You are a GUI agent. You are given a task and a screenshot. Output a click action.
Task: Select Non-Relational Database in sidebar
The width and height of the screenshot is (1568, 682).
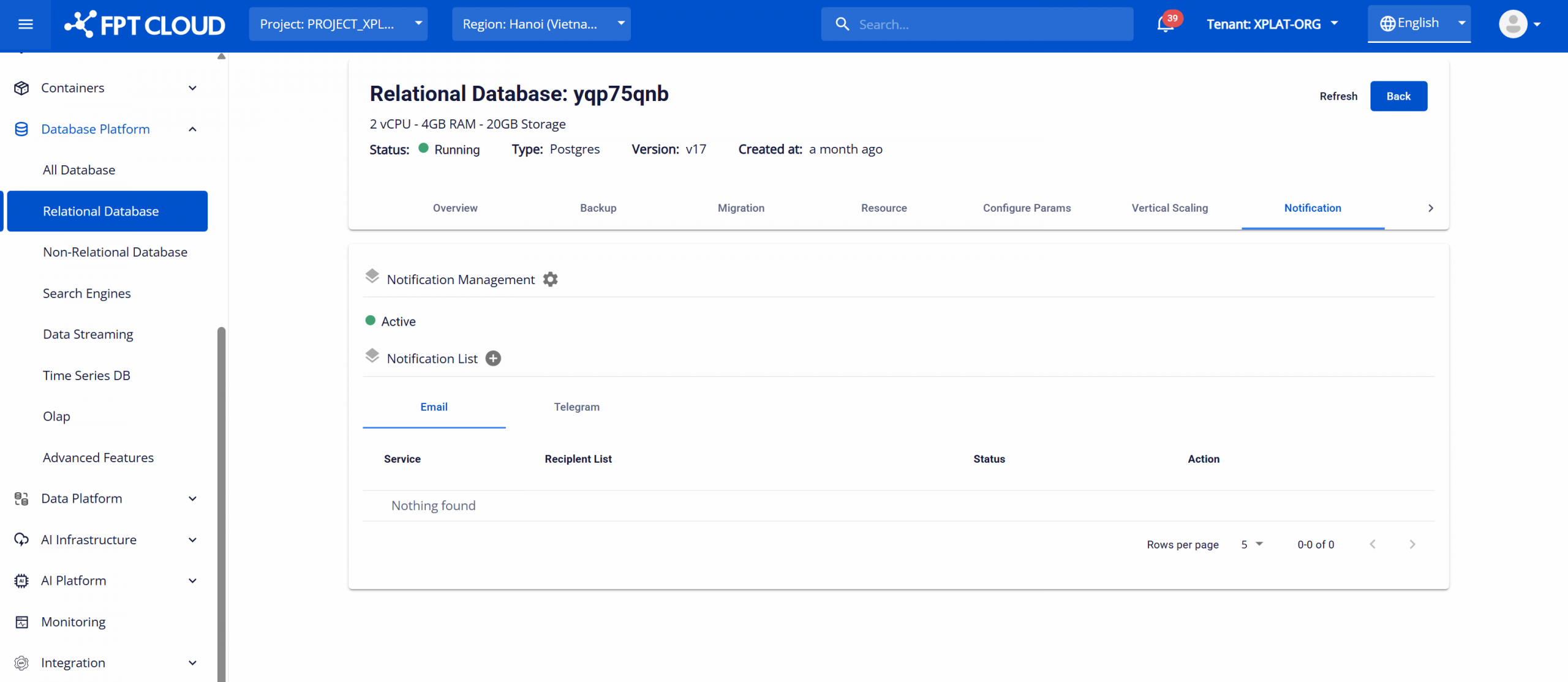click(x=115, y=252)
